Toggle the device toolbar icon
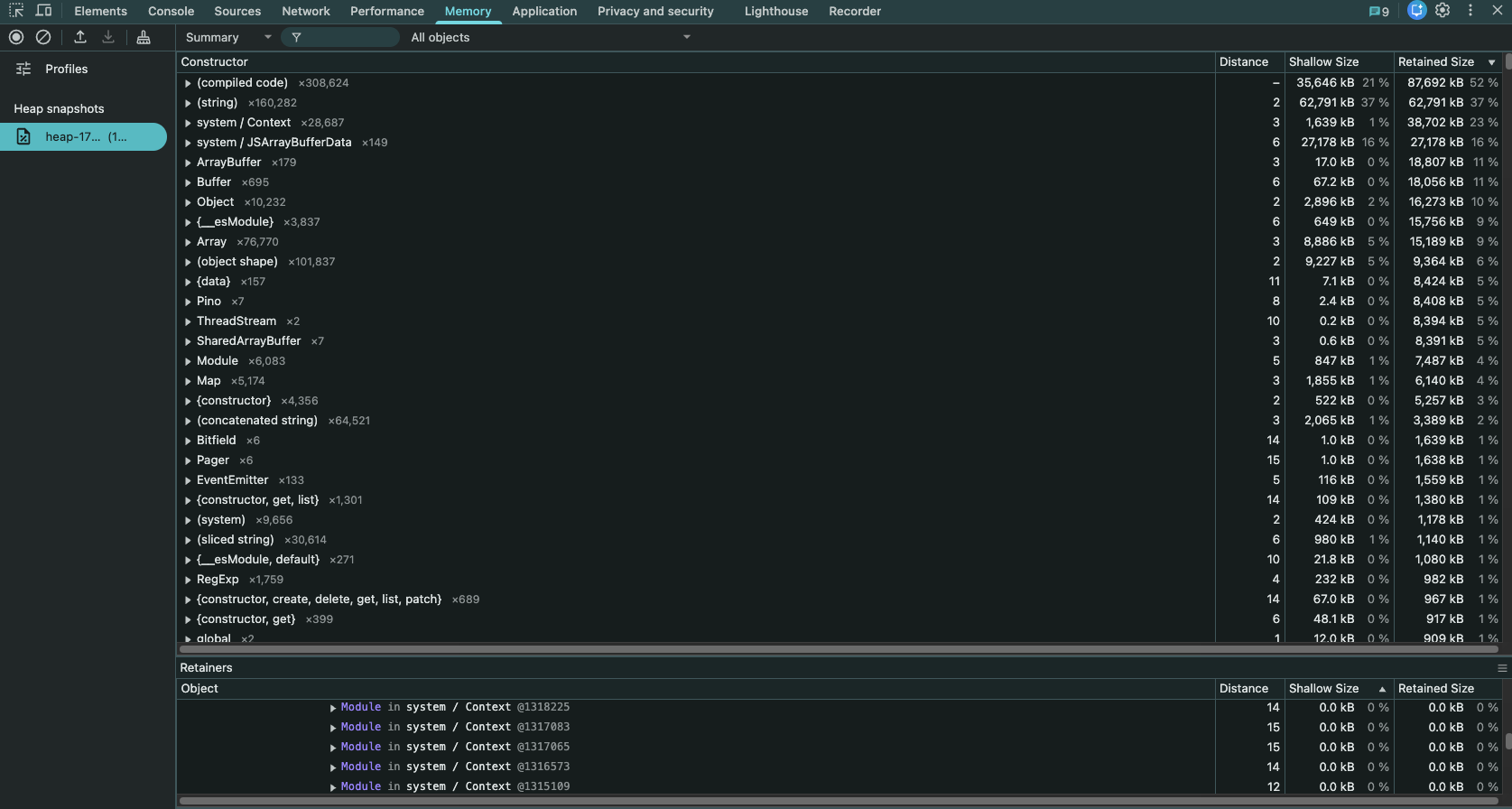Screen dimensions: 1512x809 [x=43, y=11]
